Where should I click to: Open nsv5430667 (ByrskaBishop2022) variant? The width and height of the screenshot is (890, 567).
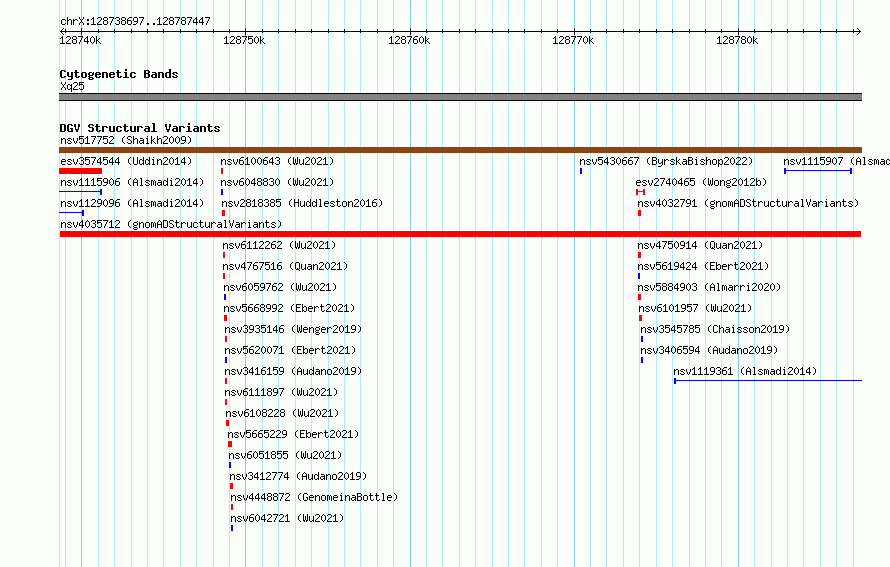pos(666,161)
